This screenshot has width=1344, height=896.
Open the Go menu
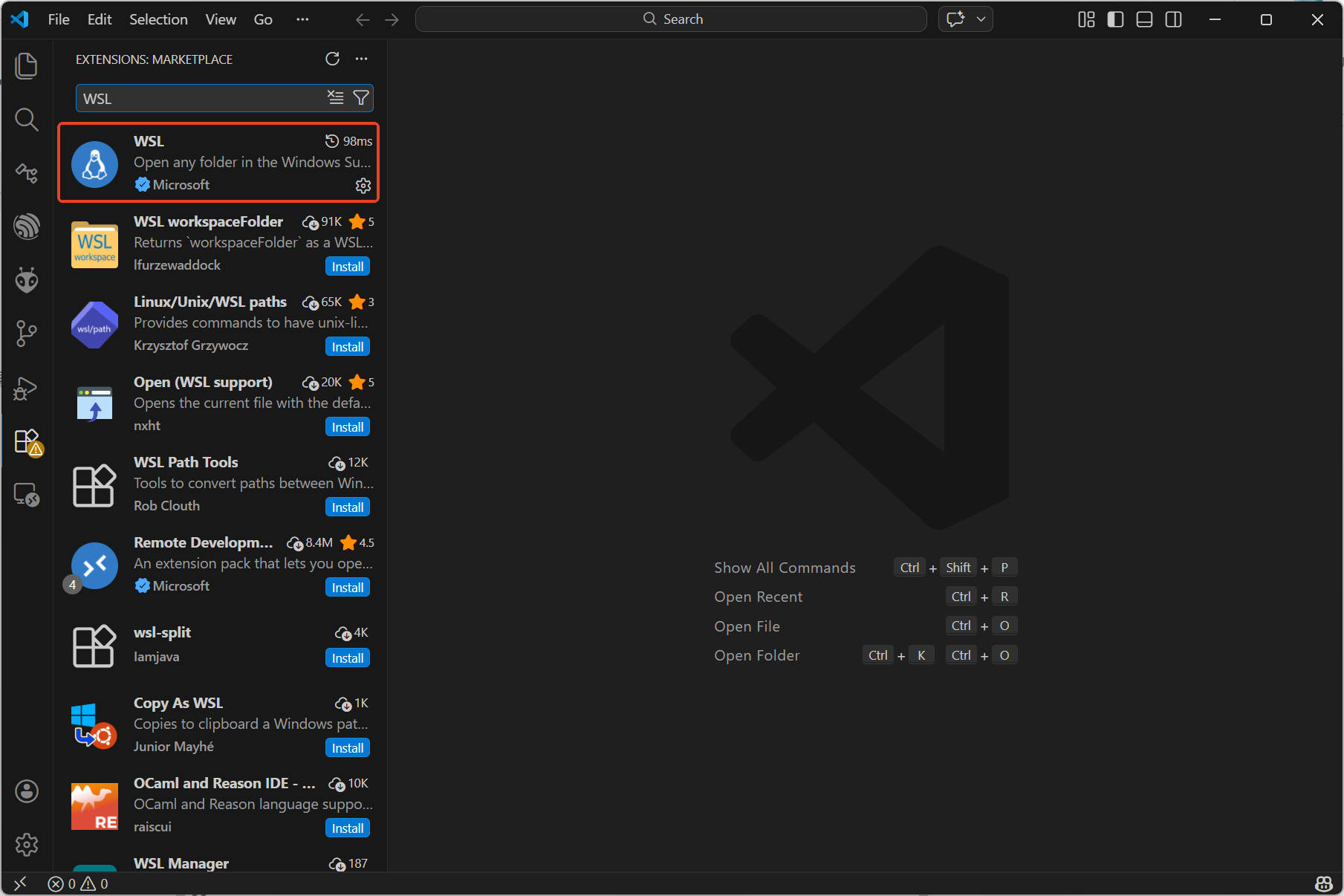(x=263, y=19)
